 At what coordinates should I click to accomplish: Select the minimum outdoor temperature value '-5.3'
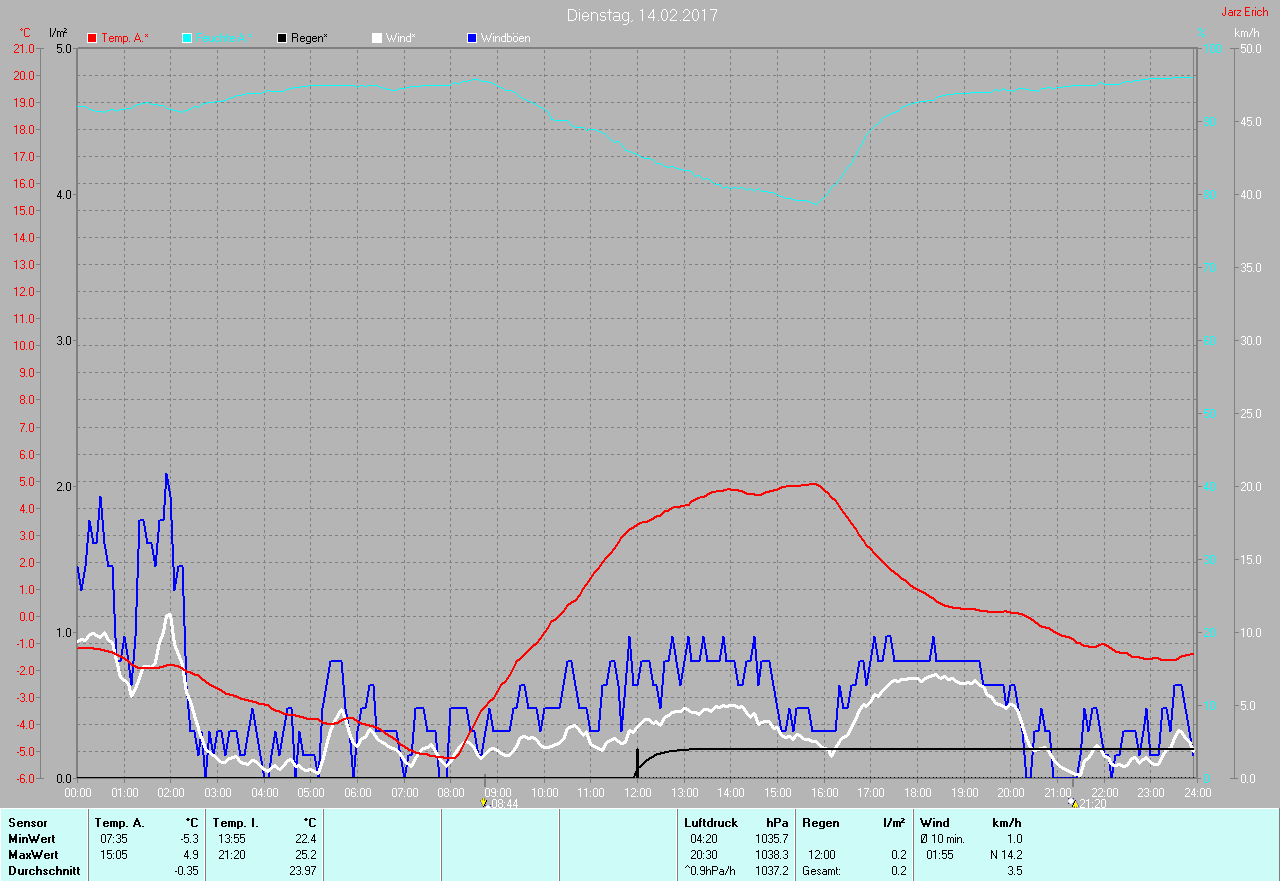(188, 839)
